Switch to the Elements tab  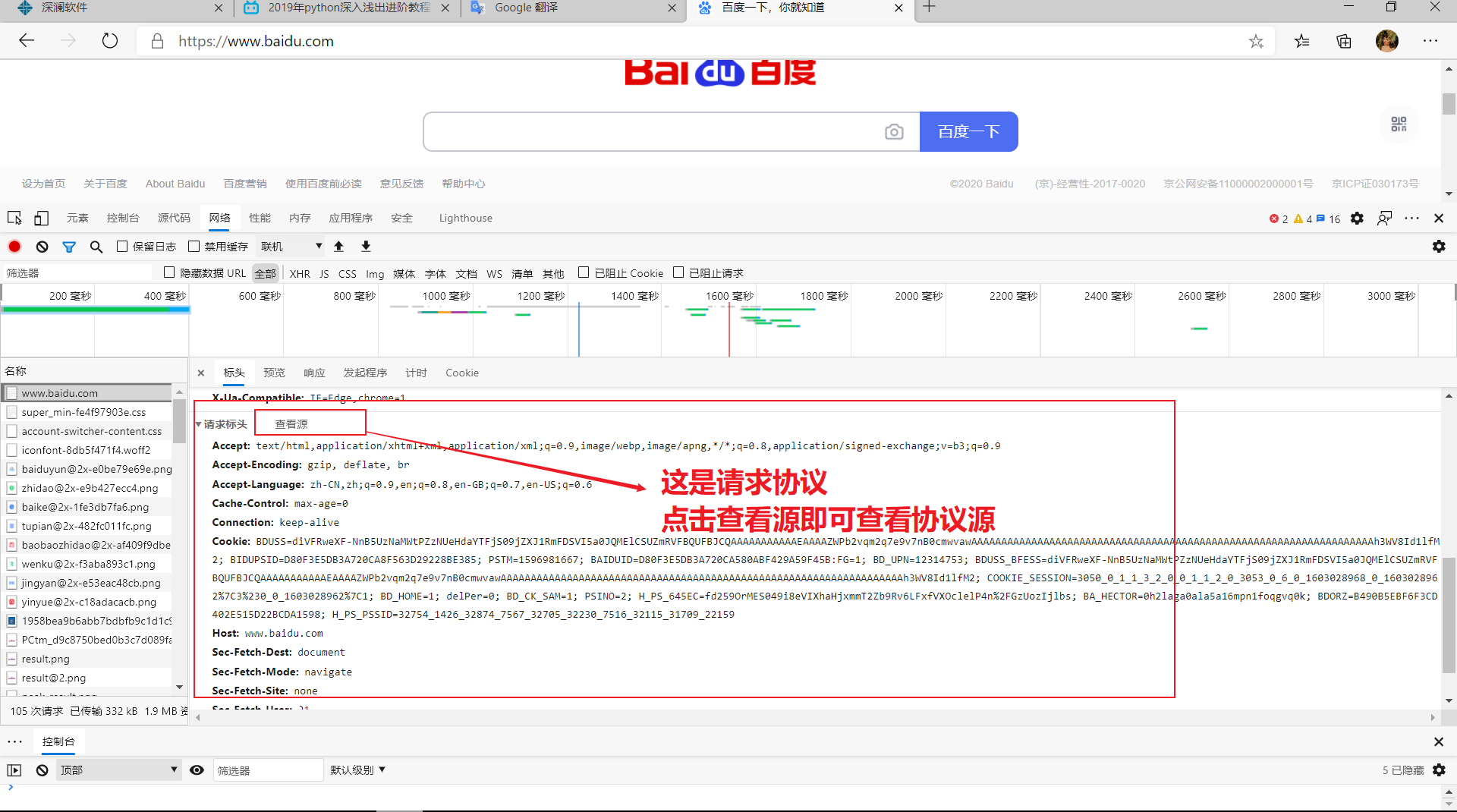(77, 219)
